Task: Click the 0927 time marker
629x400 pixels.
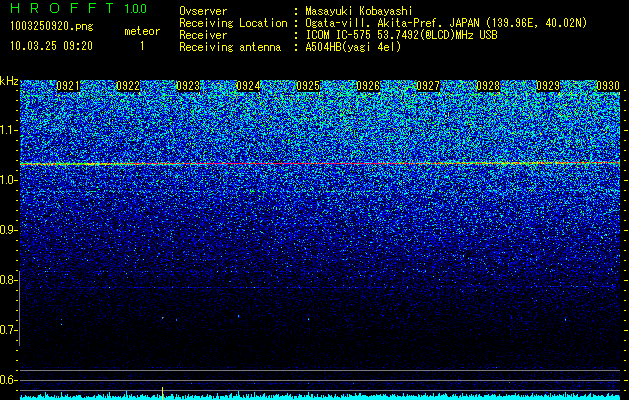Action: [x=428, y=86]
